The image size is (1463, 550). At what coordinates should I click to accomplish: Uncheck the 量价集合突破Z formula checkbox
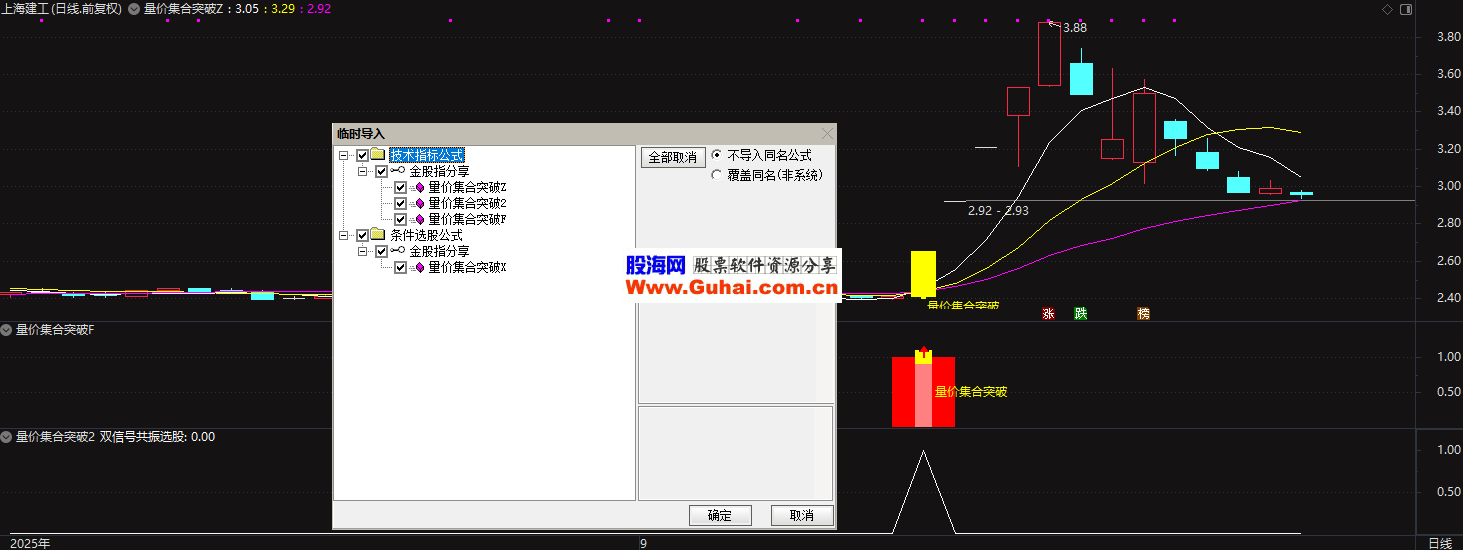[x=400, y=188]
